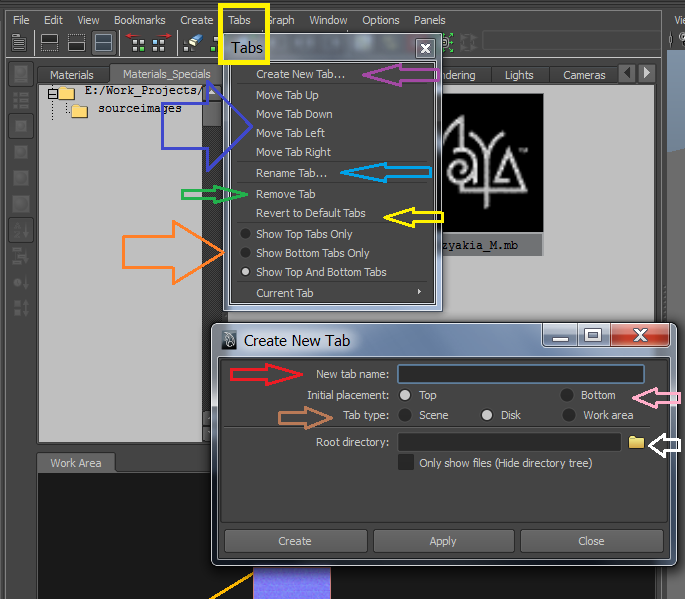
Task: Switch to the Materials tab
Action: tap(72, 75)
